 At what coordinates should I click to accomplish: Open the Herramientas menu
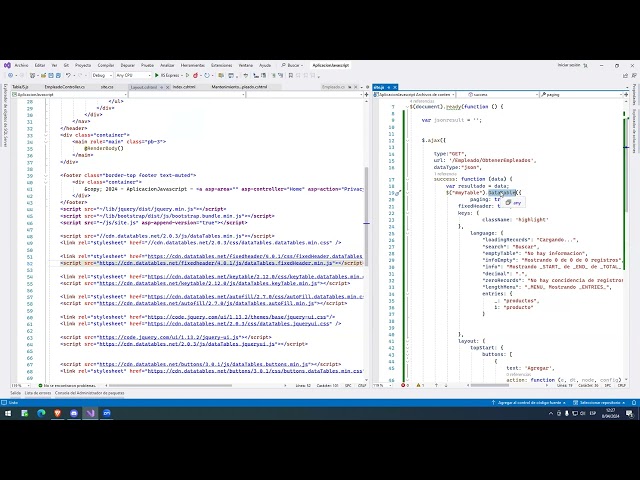pyautogui.click(x=193, y=65)
